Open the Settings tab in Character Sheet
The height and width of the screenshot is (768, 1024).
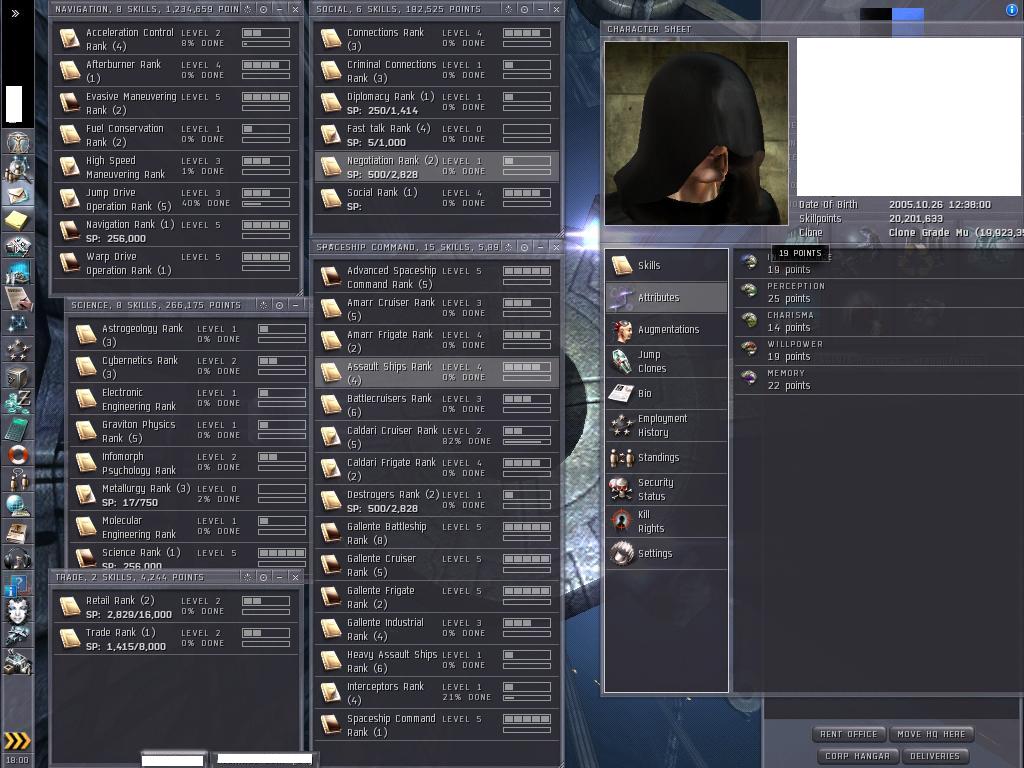click(x=666, y=553)
